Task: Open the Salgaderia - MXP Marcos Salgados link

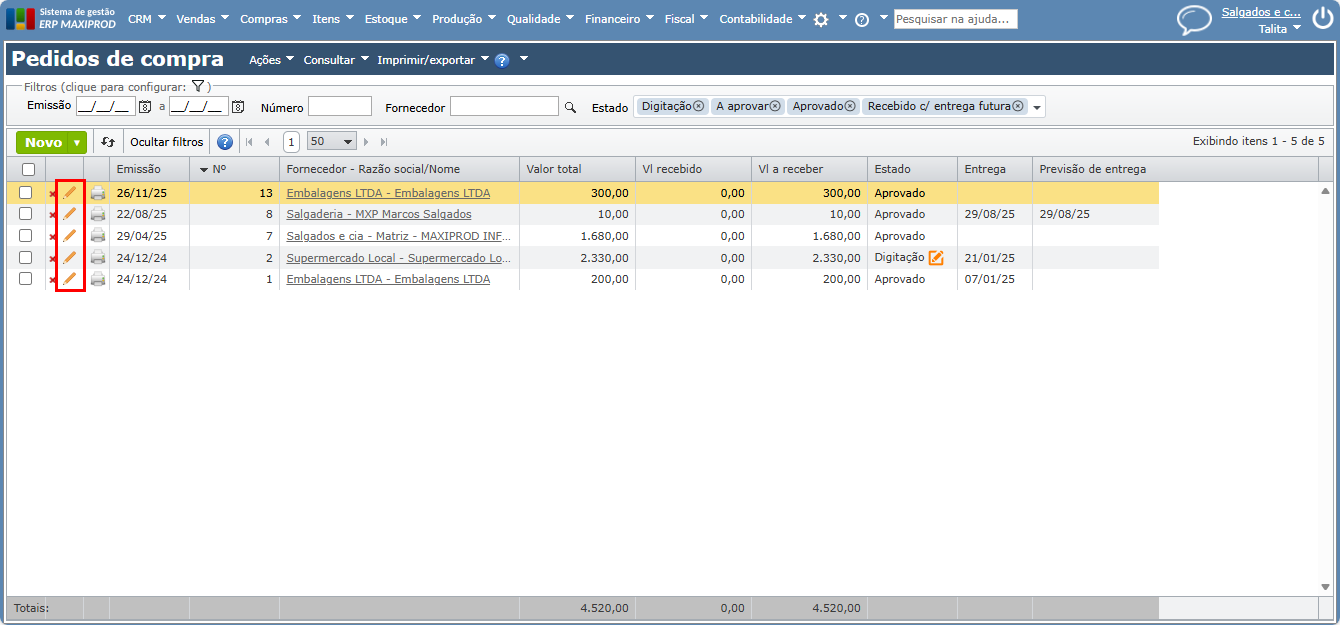Action: click(x=379, y=215)
